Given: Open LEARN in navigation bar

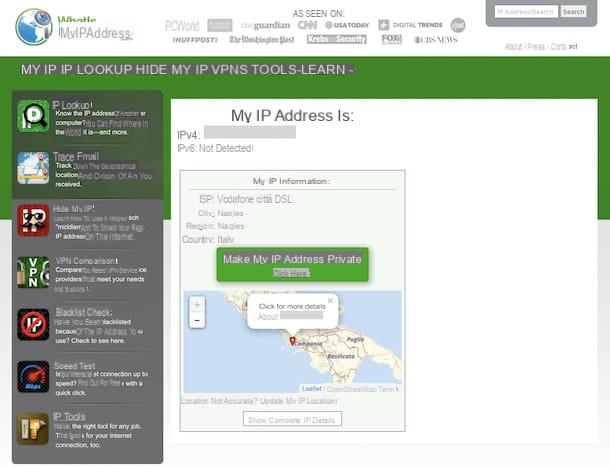Looking at the screenshot, I should (321, 70).
